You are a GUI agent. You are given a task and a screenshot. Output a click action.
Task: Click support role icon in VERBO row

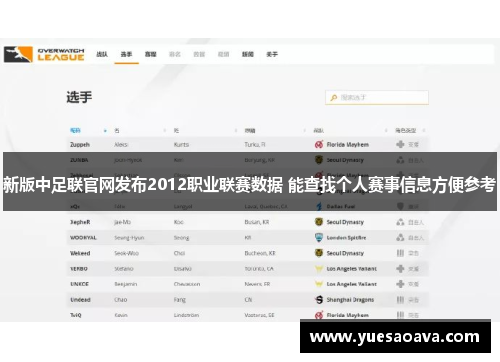coord(400,268)
